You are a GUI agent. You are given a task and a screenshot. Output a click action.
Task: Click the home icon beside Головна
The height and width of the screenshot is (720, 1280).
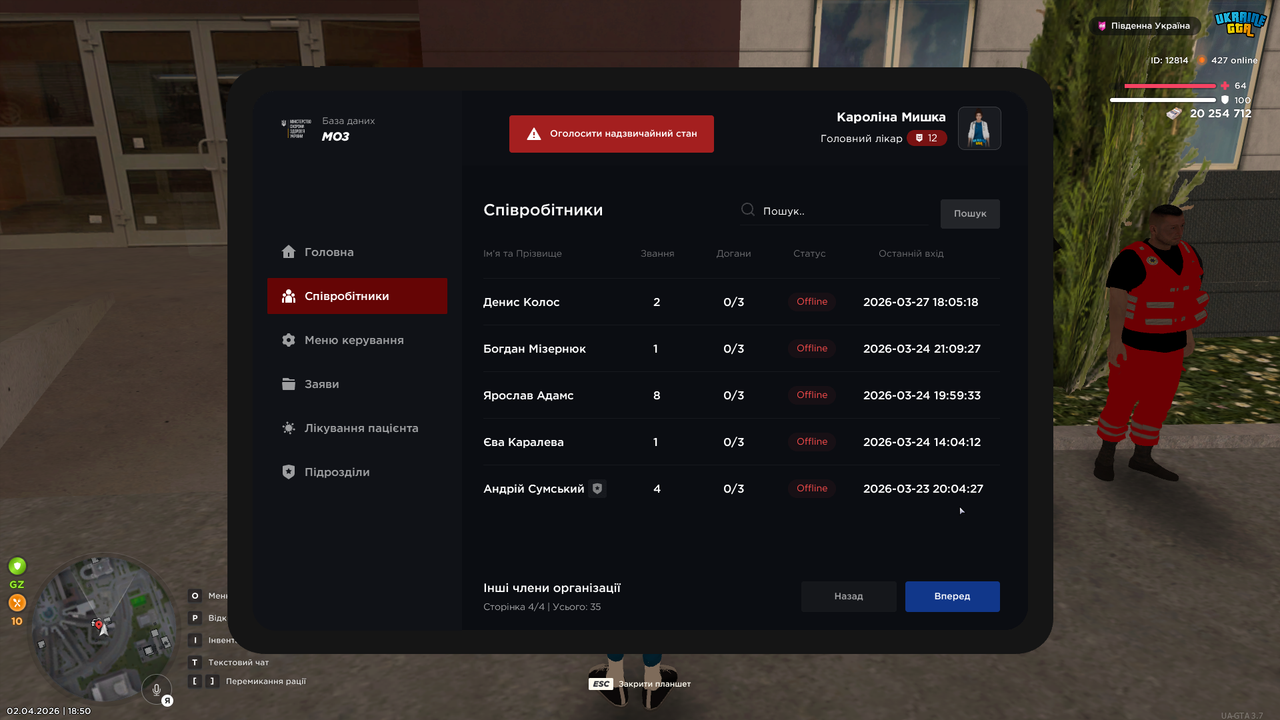289,252
